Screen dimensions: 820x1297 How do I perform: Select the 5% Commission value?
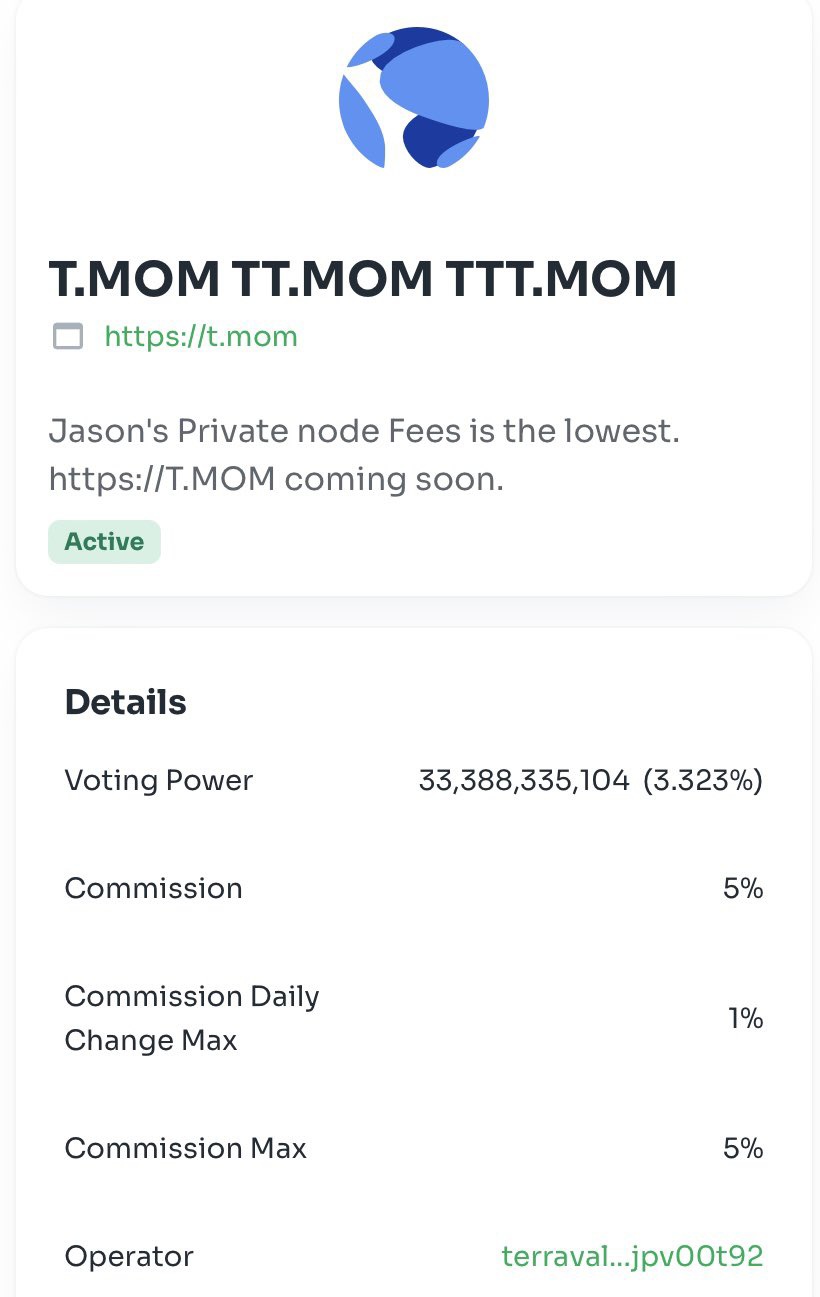pyautogui.click(x=743, y=888)
